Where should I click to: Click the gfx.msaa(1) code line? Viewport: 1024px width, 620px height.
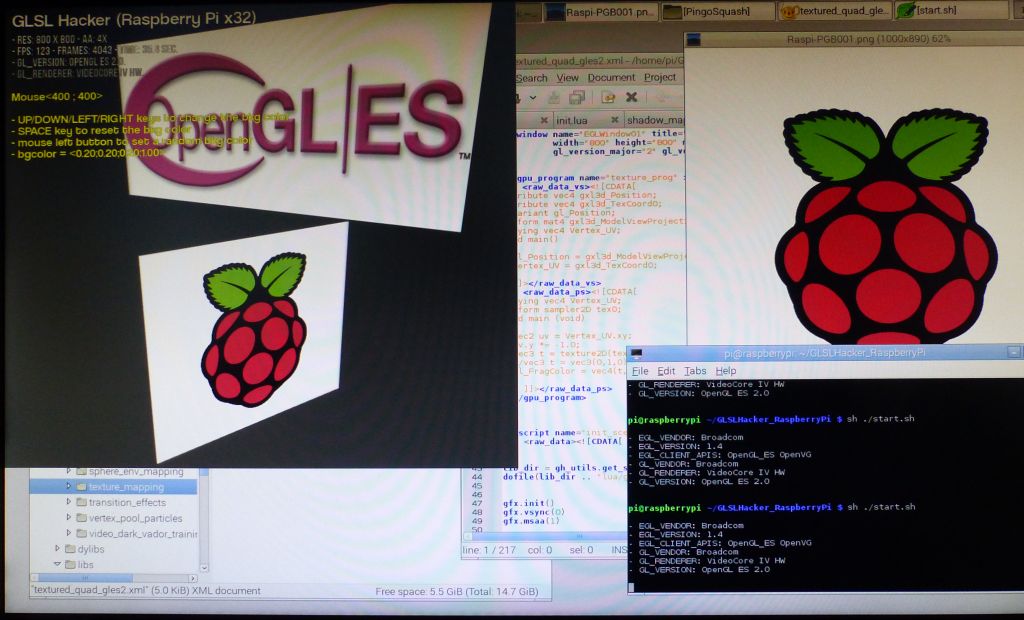[x=531, y=521]
